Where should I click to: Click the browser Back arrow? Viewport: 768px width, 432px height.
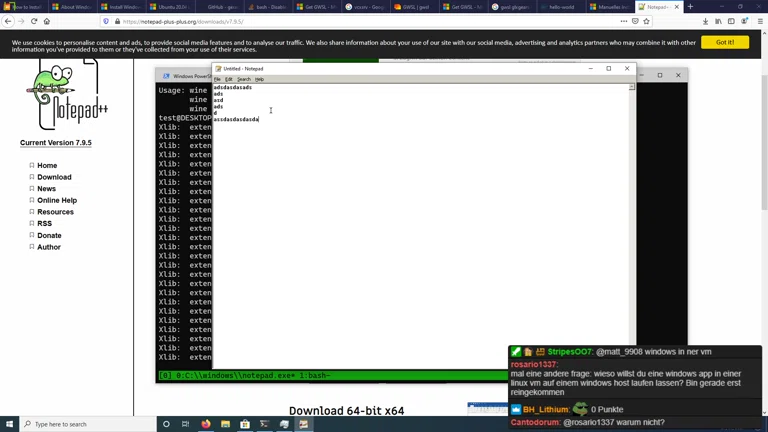tap(8, 21)
